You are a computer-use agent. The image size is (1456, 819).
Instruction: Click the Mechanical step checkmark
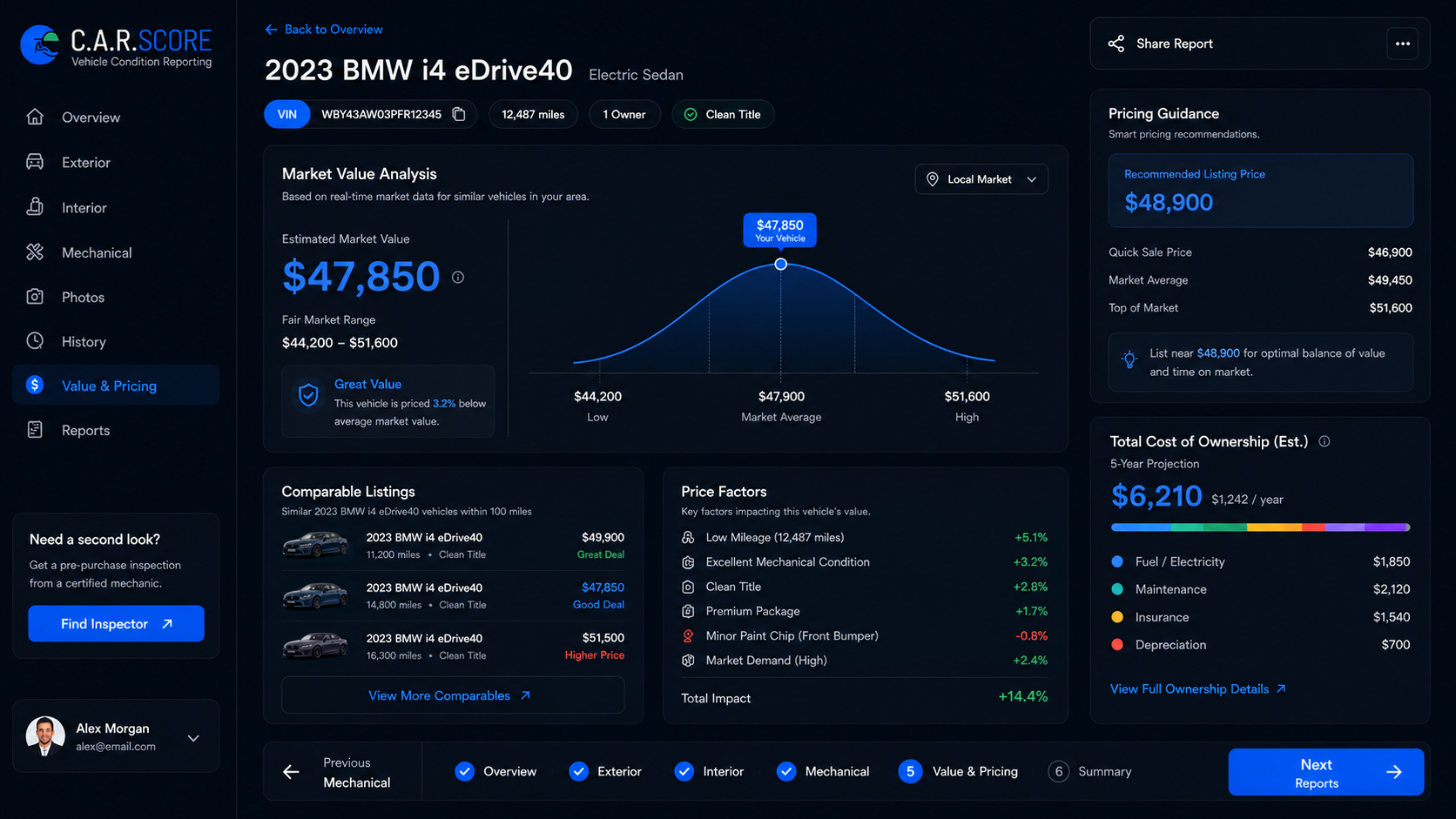[x=786, y=771]
